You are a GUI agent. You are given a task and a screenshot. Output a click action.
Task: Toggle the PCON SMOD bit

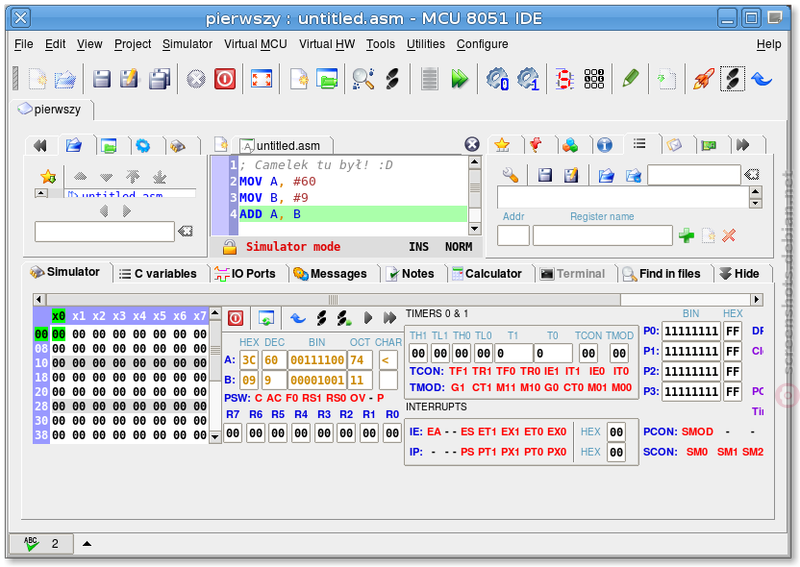coord(697,432)
